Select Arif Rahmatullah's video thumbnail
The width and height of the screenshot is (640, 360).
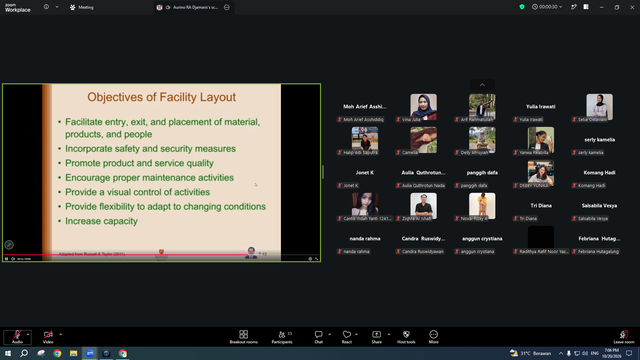point(482,107)
